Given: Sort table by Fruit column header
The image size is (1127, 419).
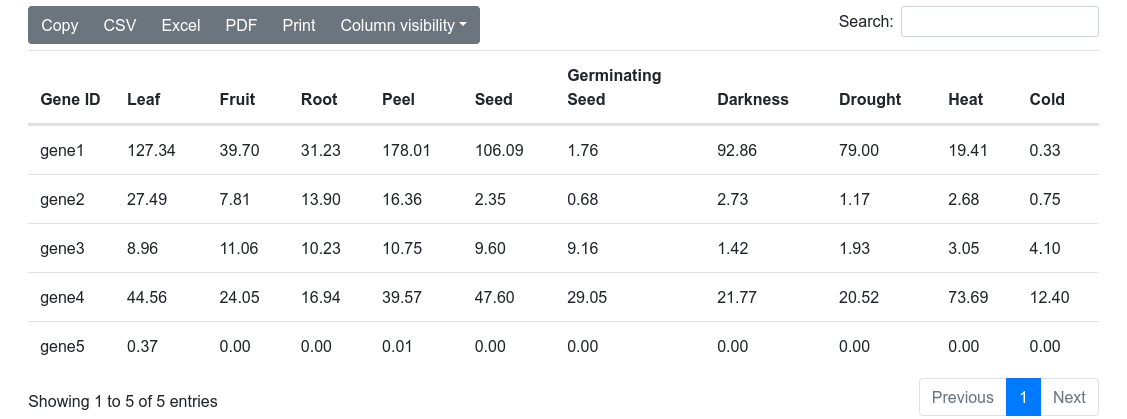Looking at the screenshot, I should tap(237, 99).
